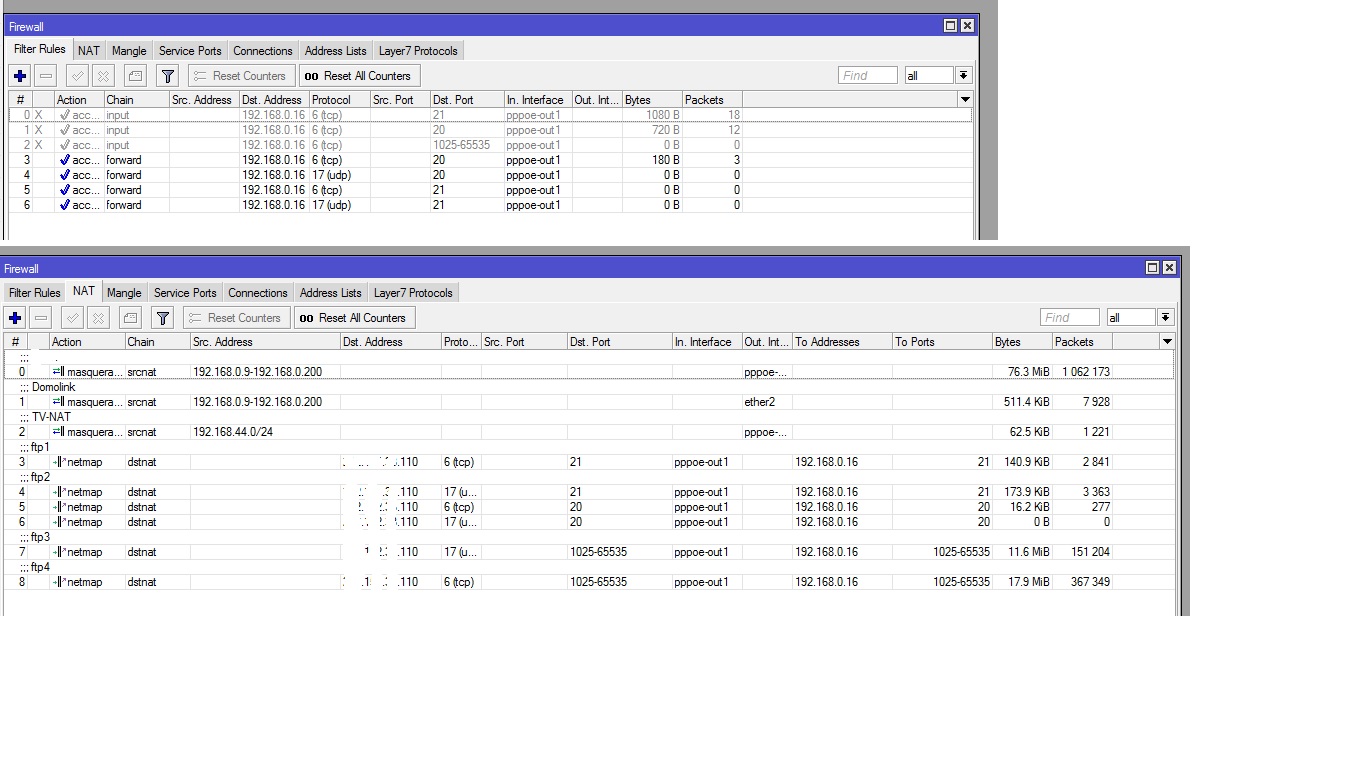This screenshot has width=1366, height=768.
Task: Open Address Lists tab in bottom Firewall window
Action: [x=331, y=293]
